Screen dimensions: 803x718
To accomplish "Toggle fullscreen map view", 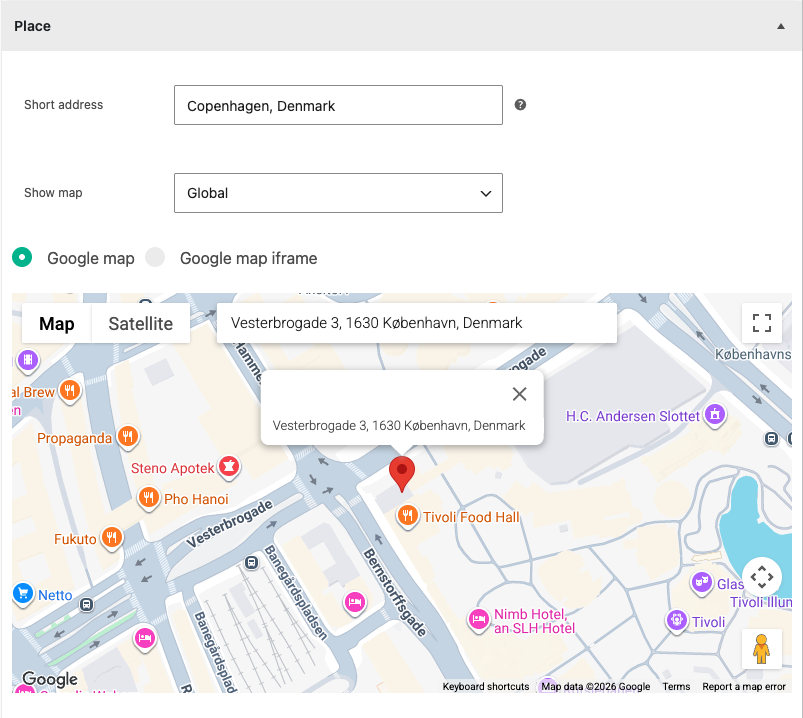I will (x=762, y=323).
